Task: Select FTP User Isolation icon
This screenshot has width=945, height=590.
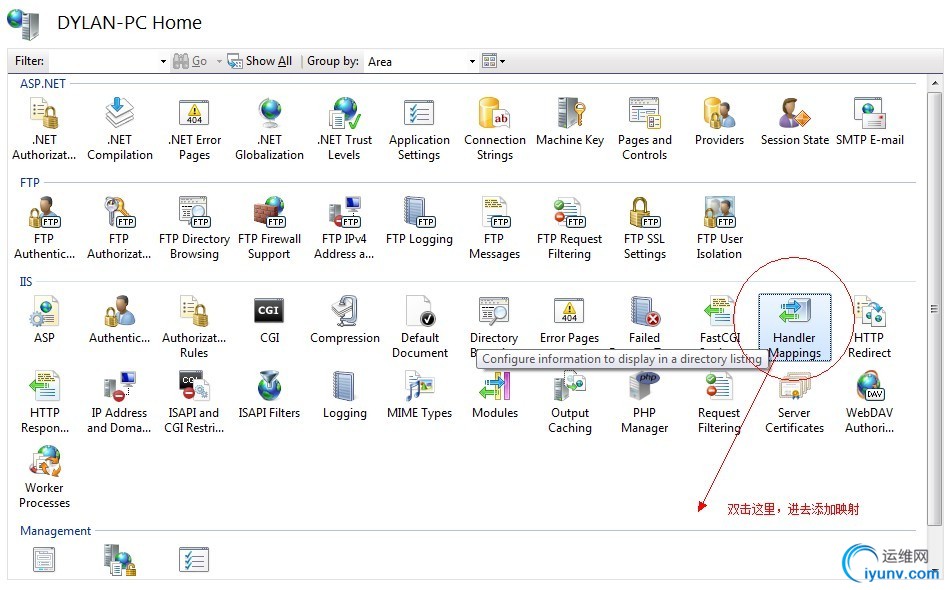Action: tap(719, 228)
